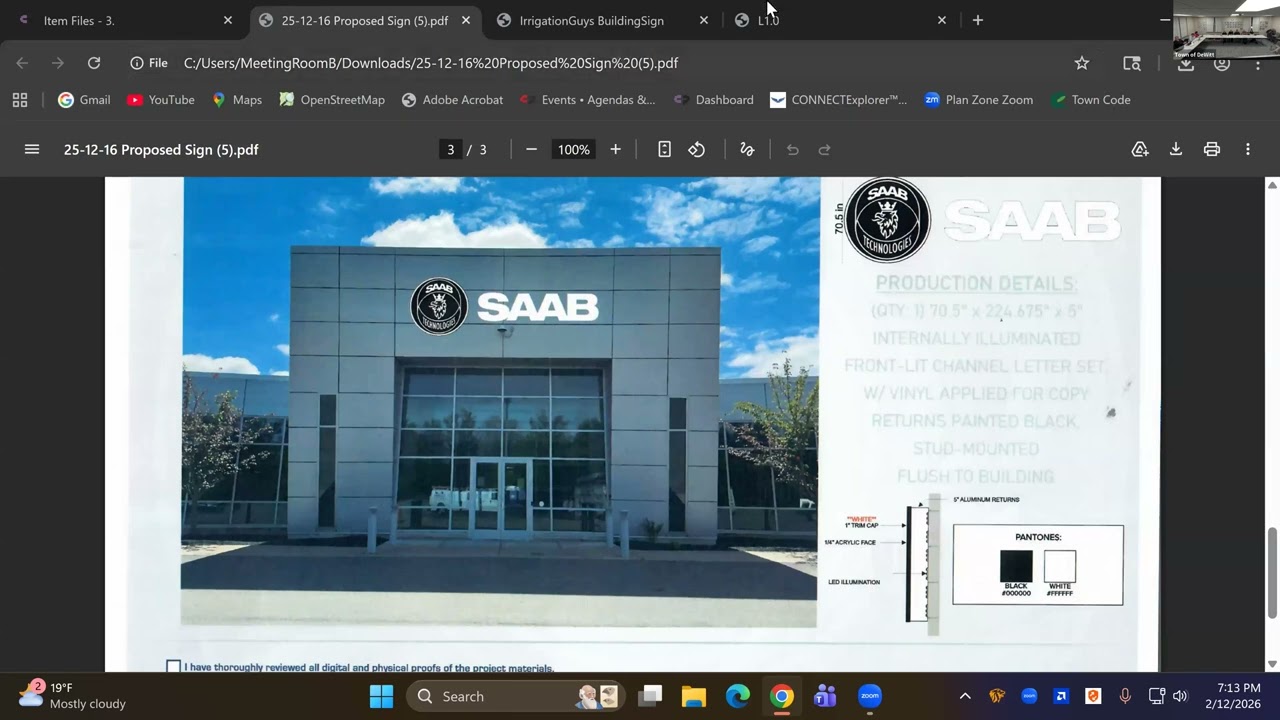Zoom out of the PDF
Screen dimensions: 1280x720
(x=531, y=149)
